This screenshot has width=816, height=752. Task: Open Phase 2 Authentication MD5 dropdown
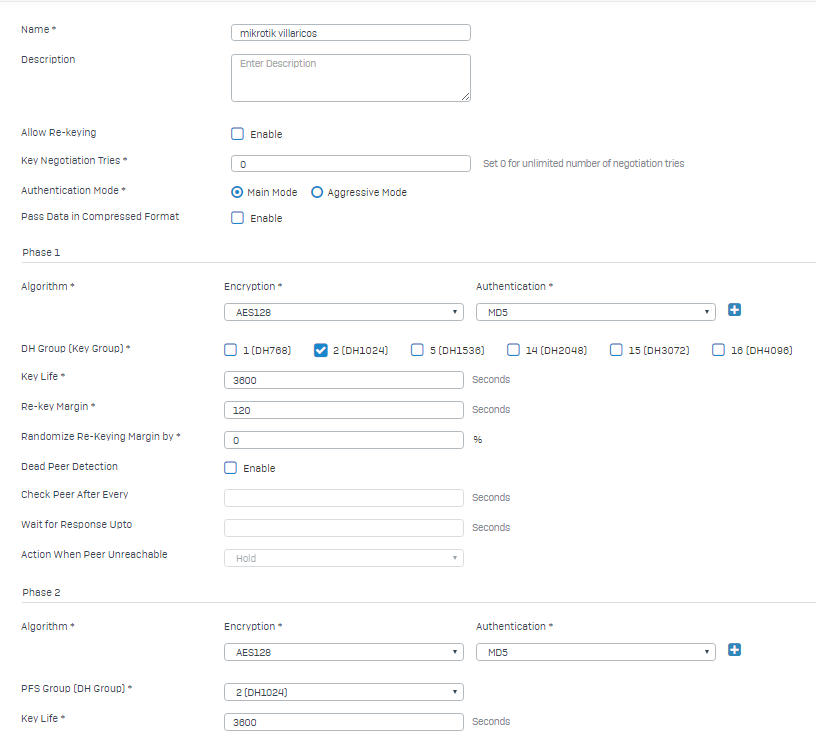596,652
